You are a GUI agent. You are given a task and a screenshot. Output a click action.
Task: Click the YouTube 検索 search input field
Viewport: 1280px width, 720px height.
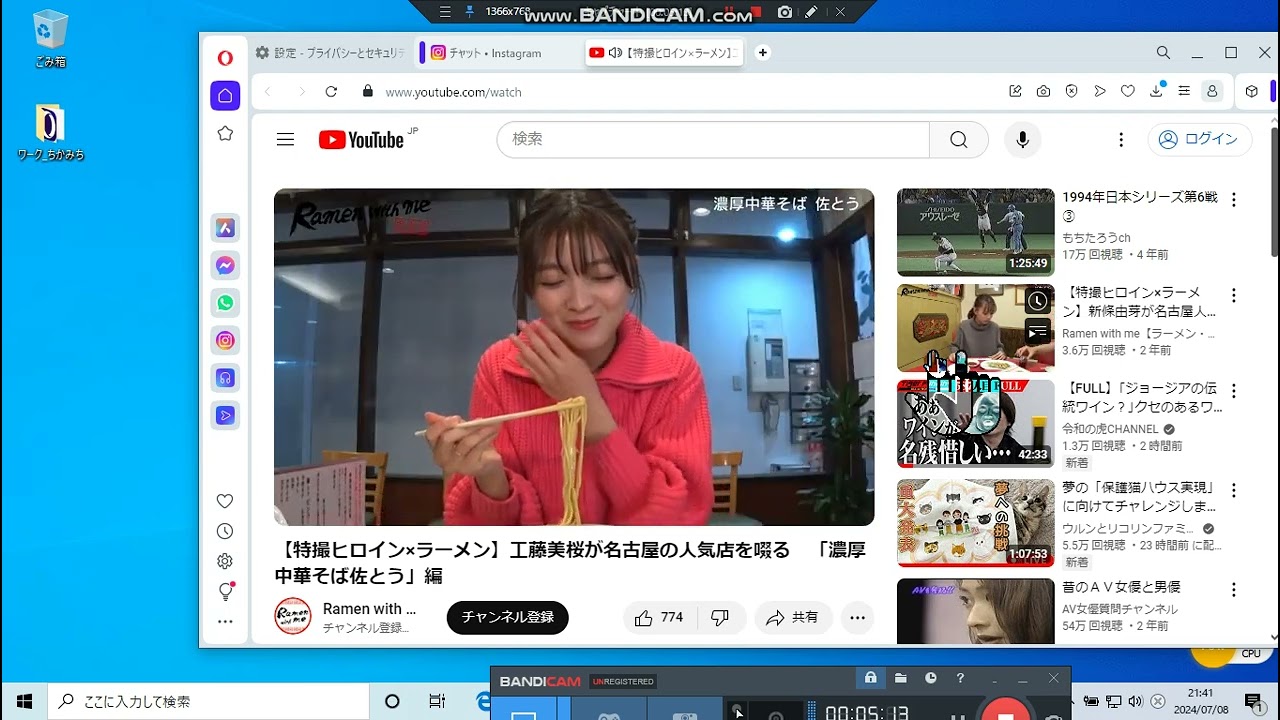(x=712, y=140)
